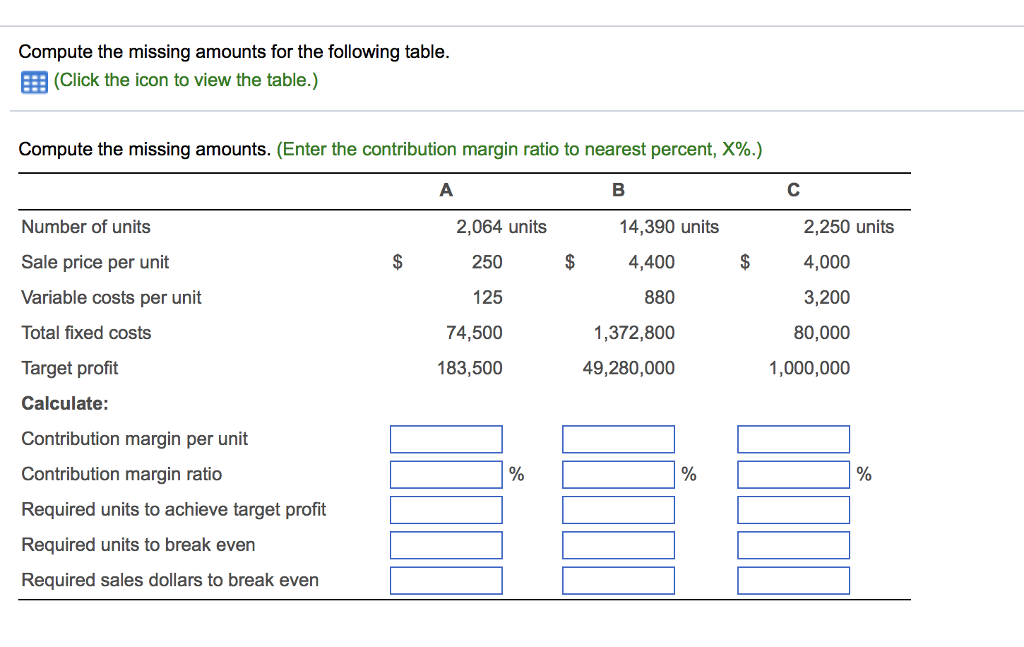Viewport: 1024px width, 647px height.
Task: Select column C contribution margin ratio percent field
Action: [793, 474]
